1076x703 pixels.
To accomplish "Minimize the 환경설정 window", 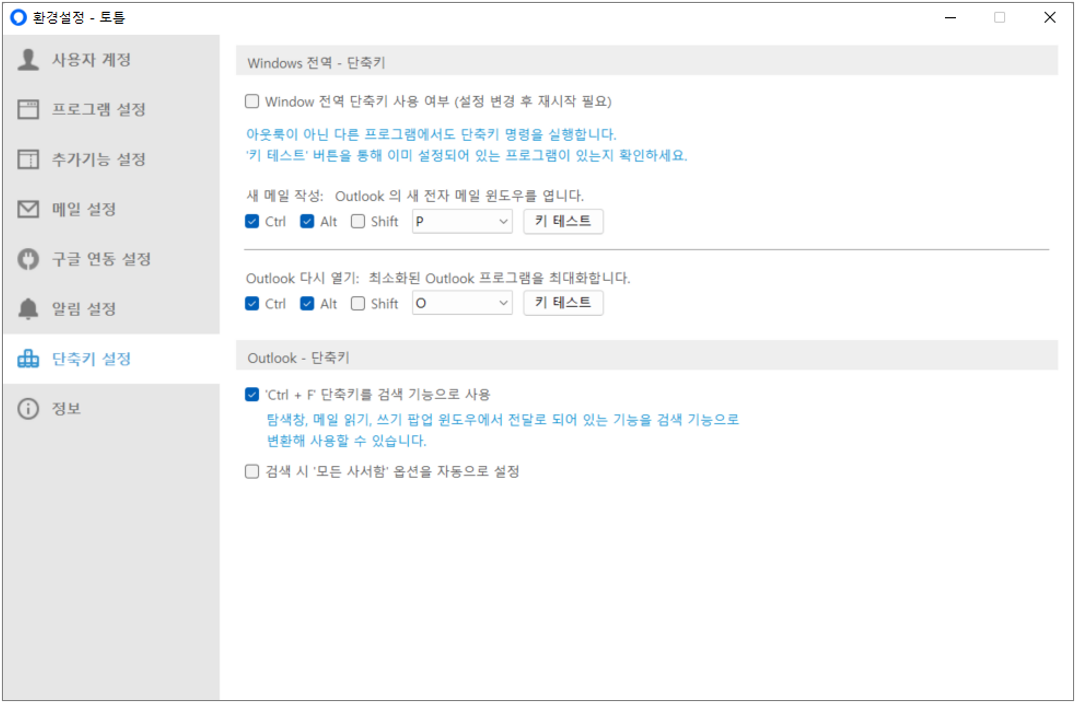I will (x=950, y=17).
